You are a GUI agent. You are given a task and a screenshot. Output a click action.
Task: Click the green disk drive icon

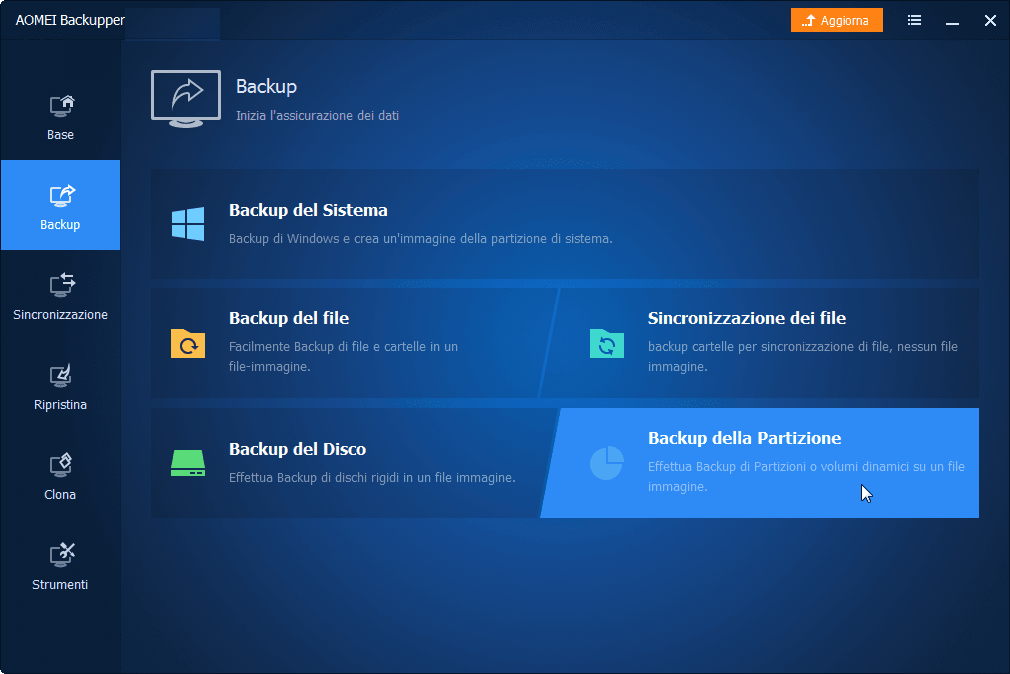click(188, 463)
